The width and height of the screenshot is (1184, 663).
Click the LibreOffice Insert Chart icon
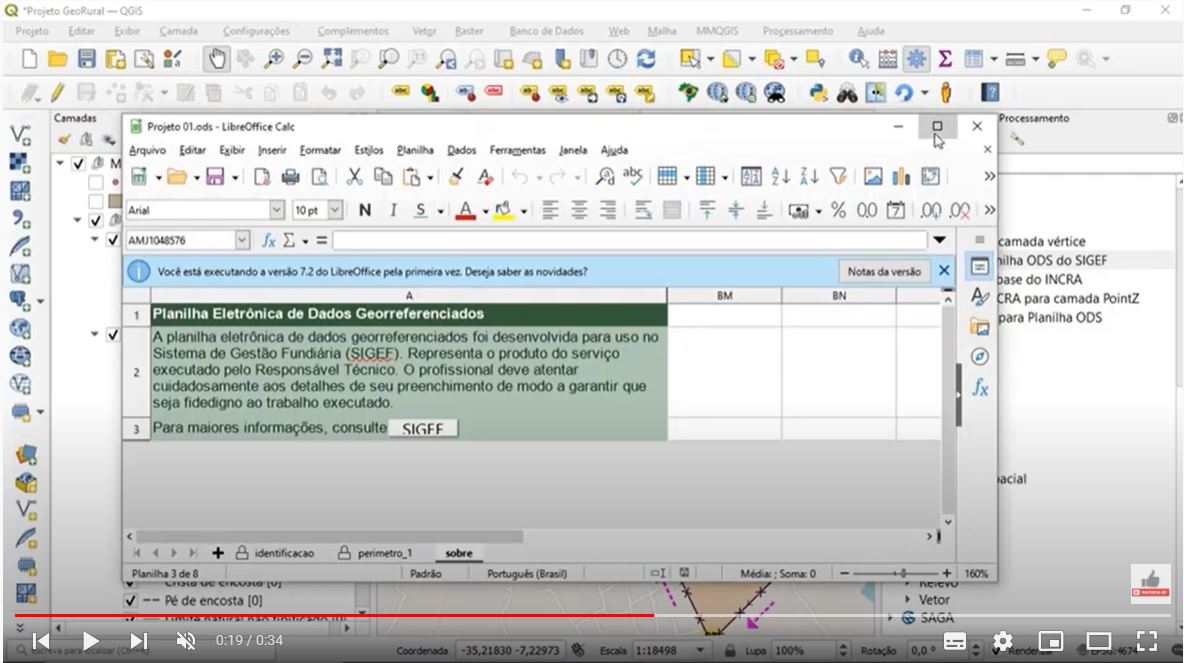click(901, 177)
